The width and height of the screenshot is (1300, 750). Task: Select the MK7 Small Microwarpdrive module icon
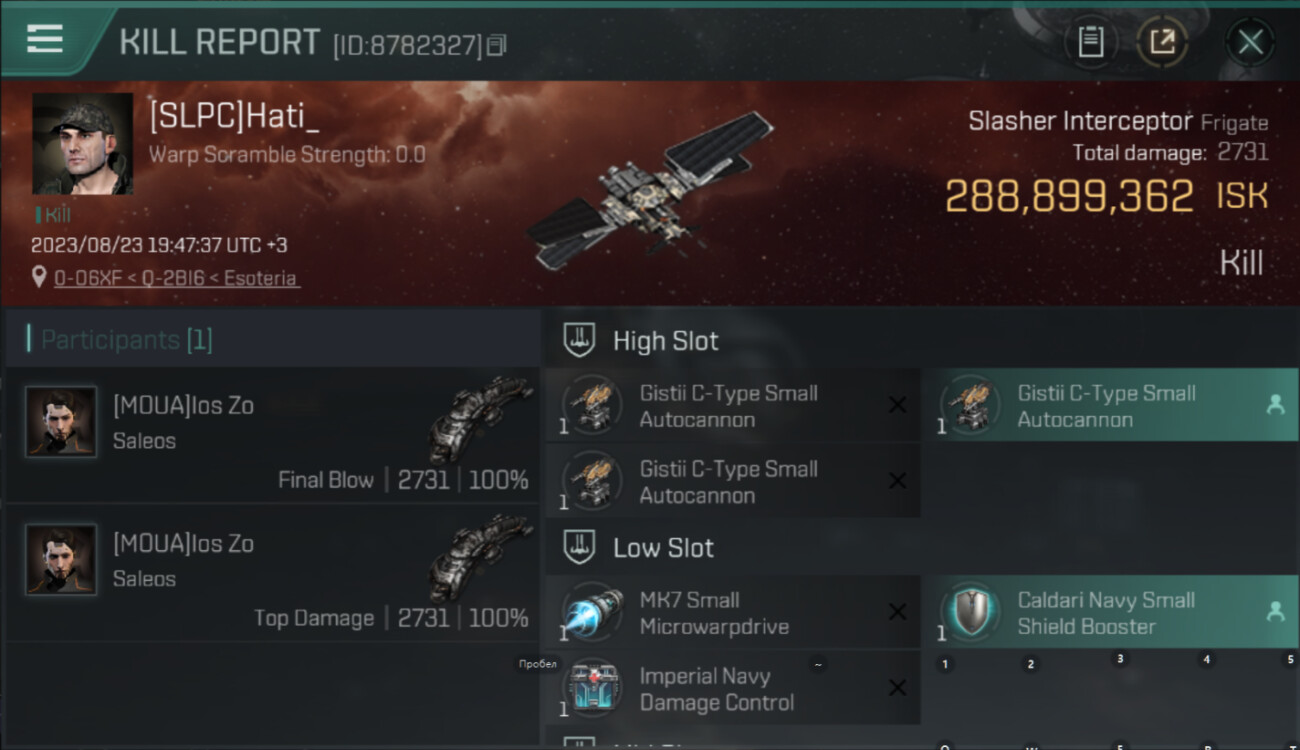[591, 613]
